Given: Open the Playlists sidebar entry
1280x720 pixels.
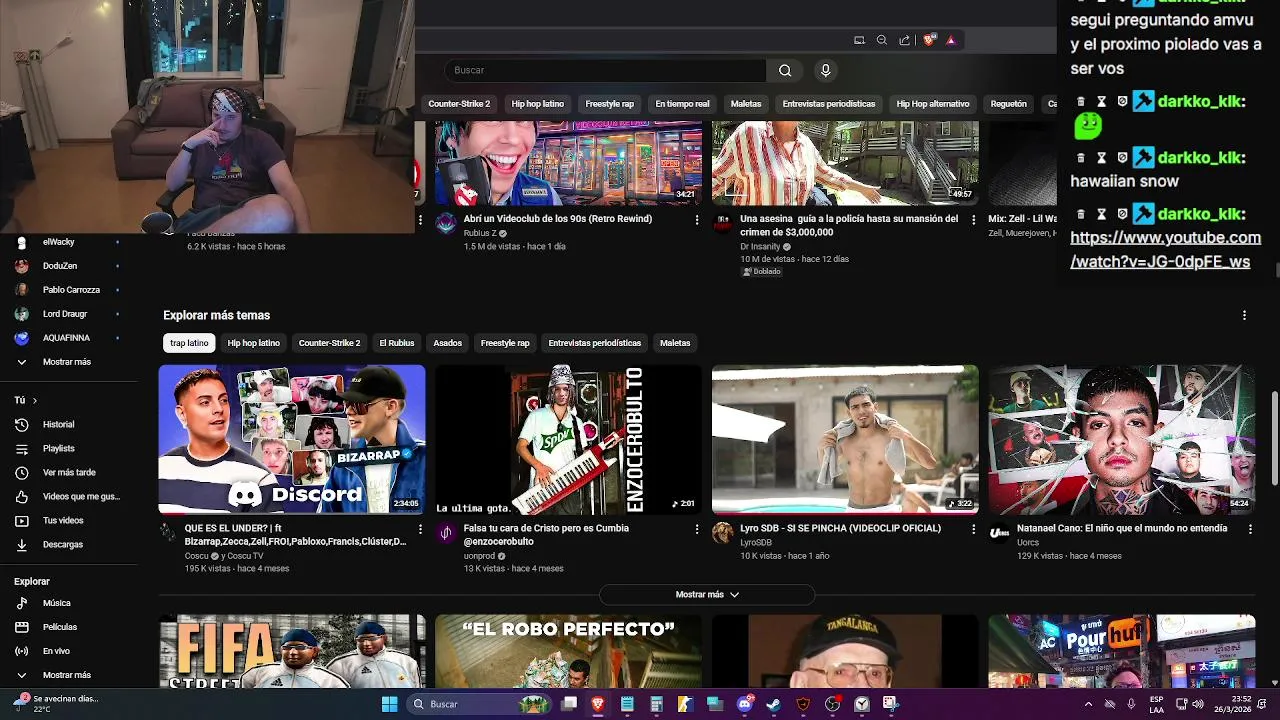Looking at the screenshot, I should pos(60,448).
